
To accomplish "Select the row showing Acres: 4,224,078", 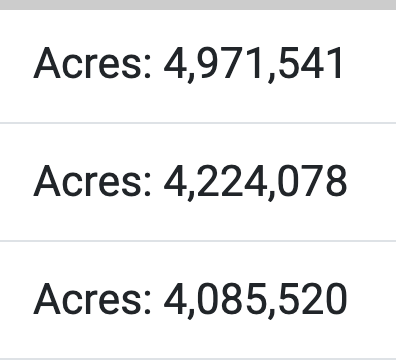I will coord(198,182).
